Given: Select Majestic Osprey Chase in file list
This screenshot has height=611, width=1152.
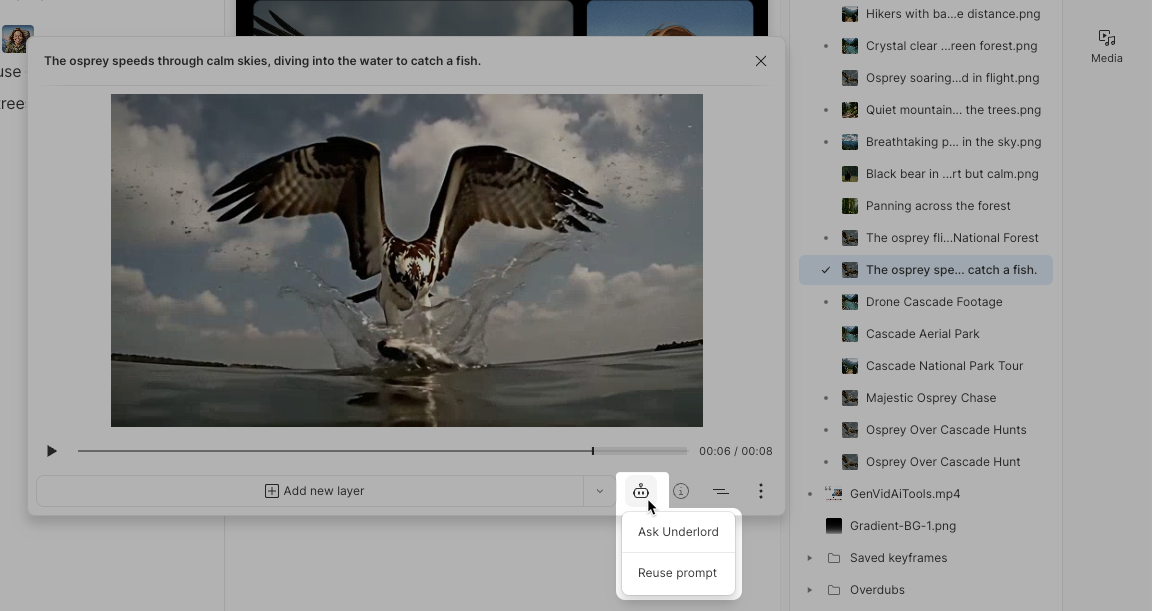Looking at the screenshot, I should [x=930, y=398].
